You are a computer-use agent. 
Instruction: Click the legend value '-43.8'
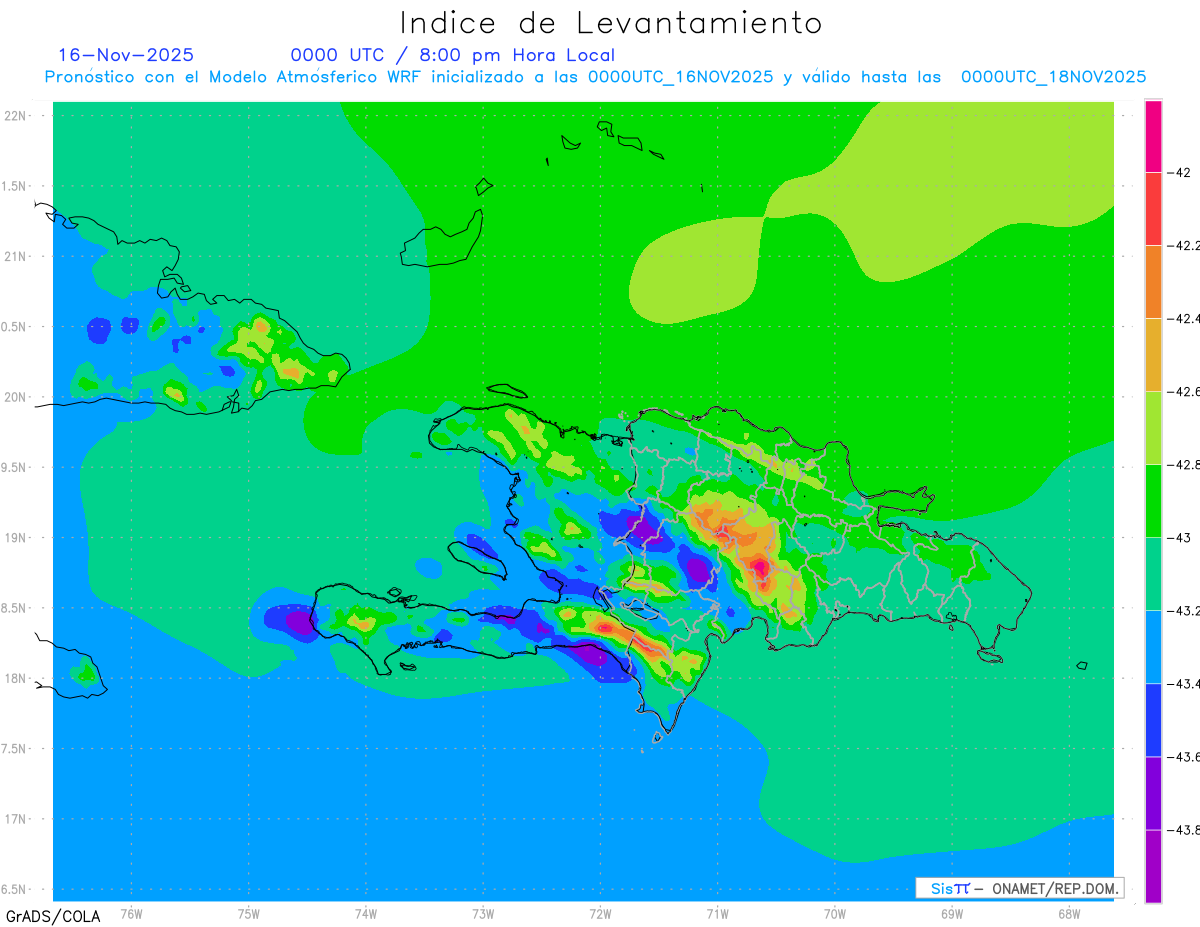(x=1184, y=829)
